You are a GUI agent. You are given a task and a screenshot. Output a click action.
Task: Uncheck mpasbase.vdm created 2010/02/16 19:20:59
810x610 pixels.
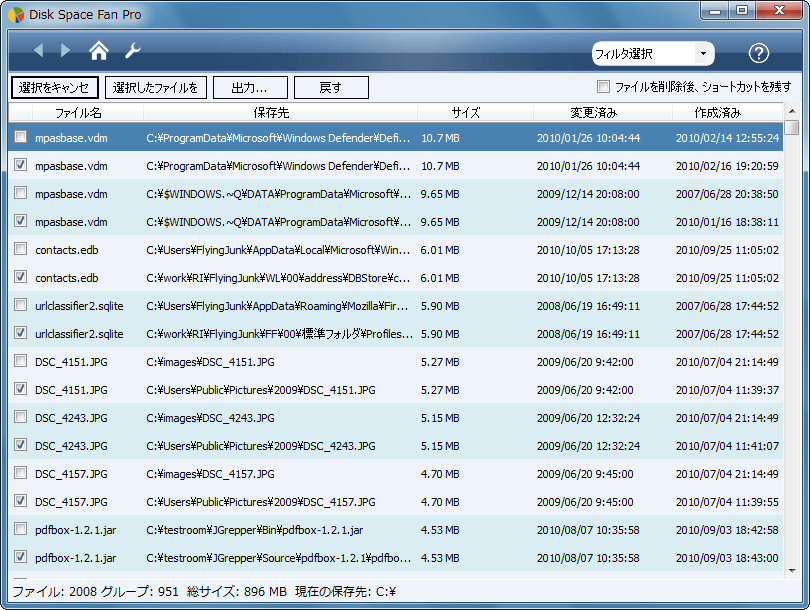[x=21, y=165]
